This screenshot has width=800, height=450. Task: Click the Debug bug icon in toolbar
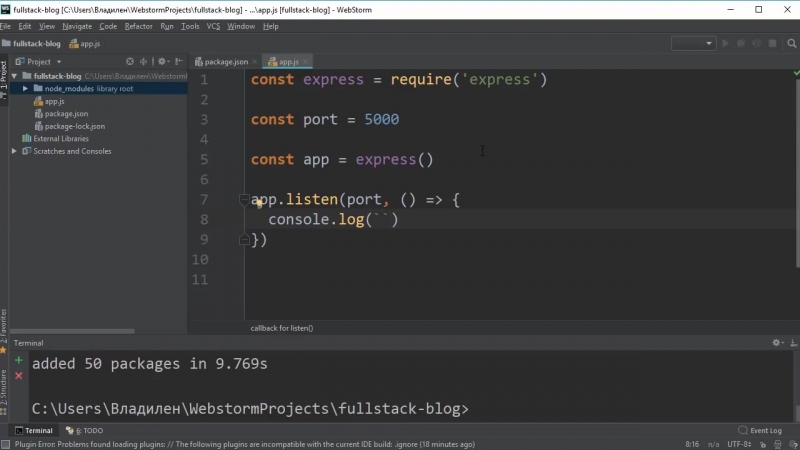[741, 44]
